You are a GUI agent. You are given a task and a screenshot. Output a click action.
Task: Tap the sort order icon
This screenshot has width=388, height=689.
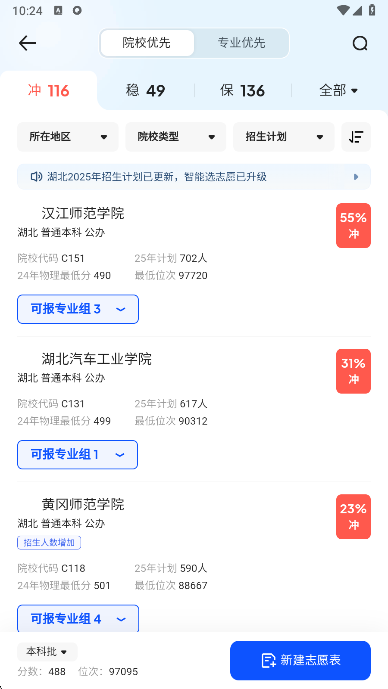(x=356, y=137)
